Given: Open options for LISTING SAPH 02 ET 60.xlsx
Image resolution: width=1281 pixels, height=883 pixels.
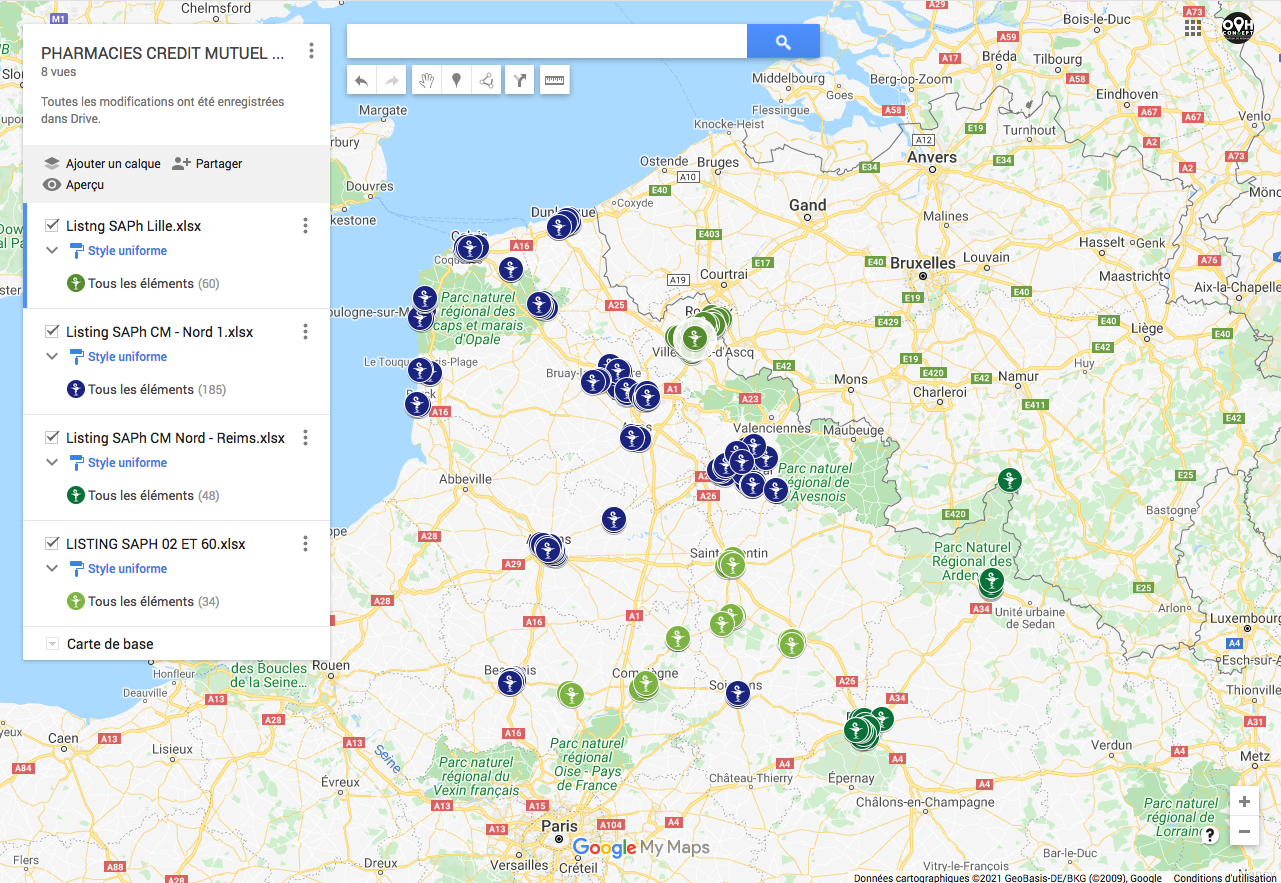Looking at the screenshot, I should (x=306, y=544).
